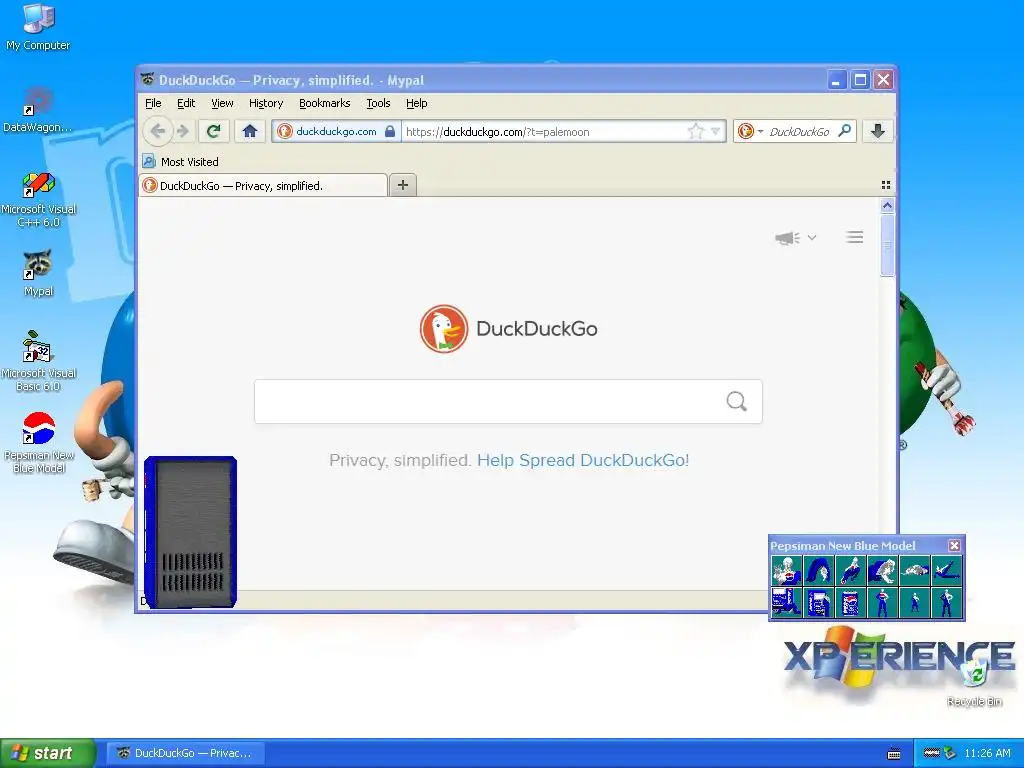This screenshot has width=1024, height=768.
Task: Click the scrollbar up arrow in Mypal
Action: [x=887, y=206]
